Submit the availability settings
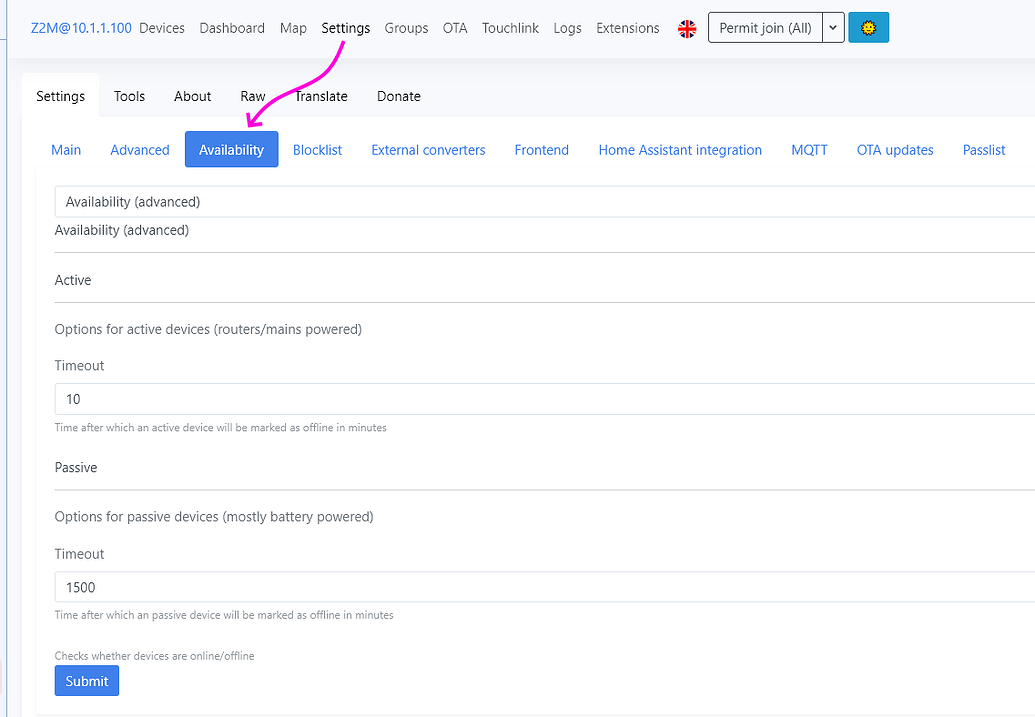Viewport: 1035px width, 717px height. click(86, 680)
